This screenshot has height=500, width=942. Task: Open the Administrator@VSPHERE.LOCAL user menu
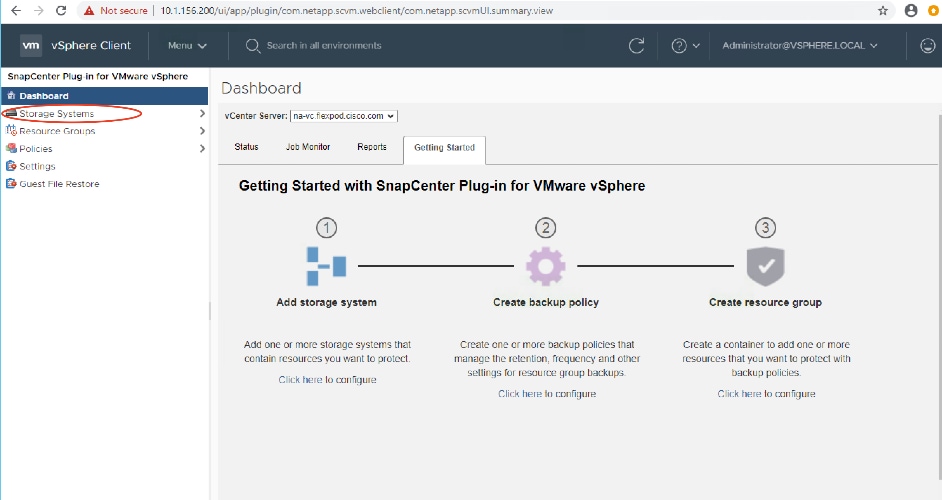click(800, 46)
